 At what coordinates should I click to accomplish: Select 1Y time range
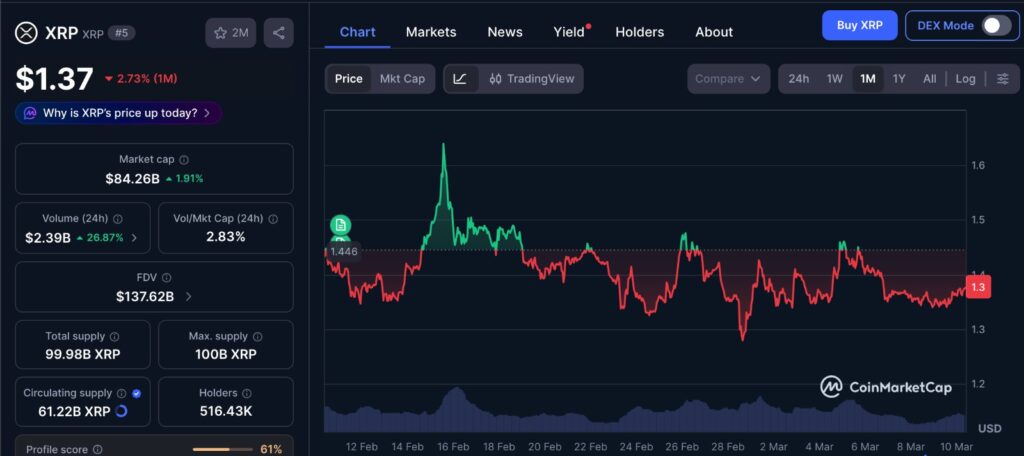pos(899,79)
